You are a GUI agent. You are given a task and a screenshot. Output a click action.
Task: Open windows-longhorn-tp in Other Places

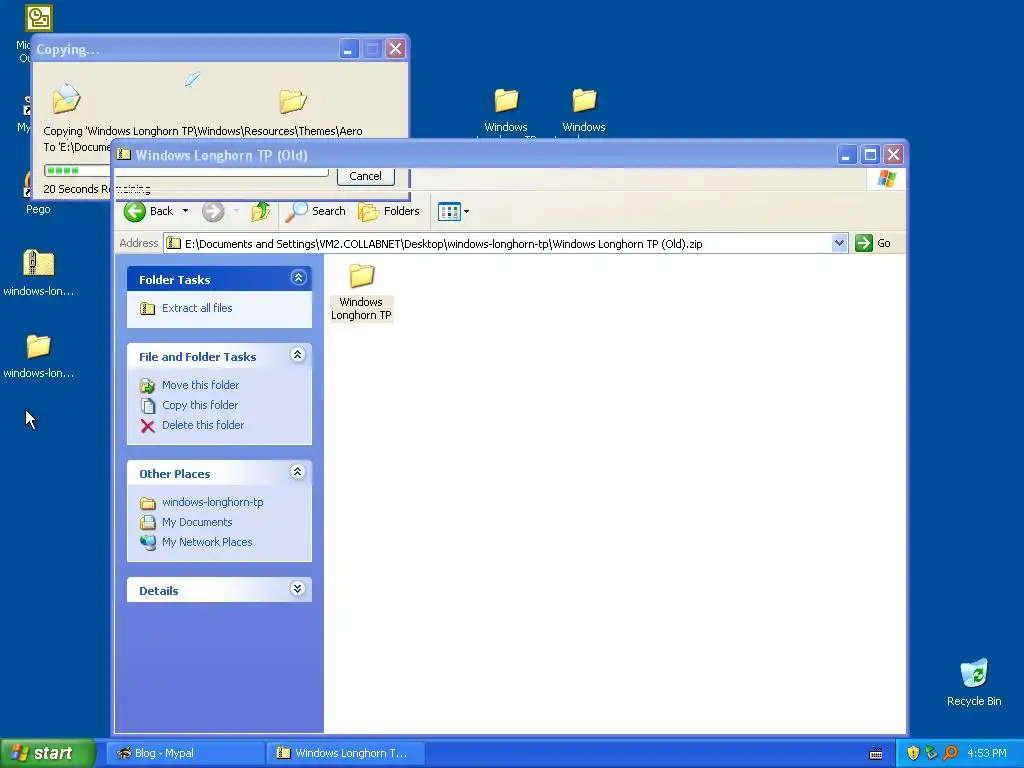[x=212, y=502]
